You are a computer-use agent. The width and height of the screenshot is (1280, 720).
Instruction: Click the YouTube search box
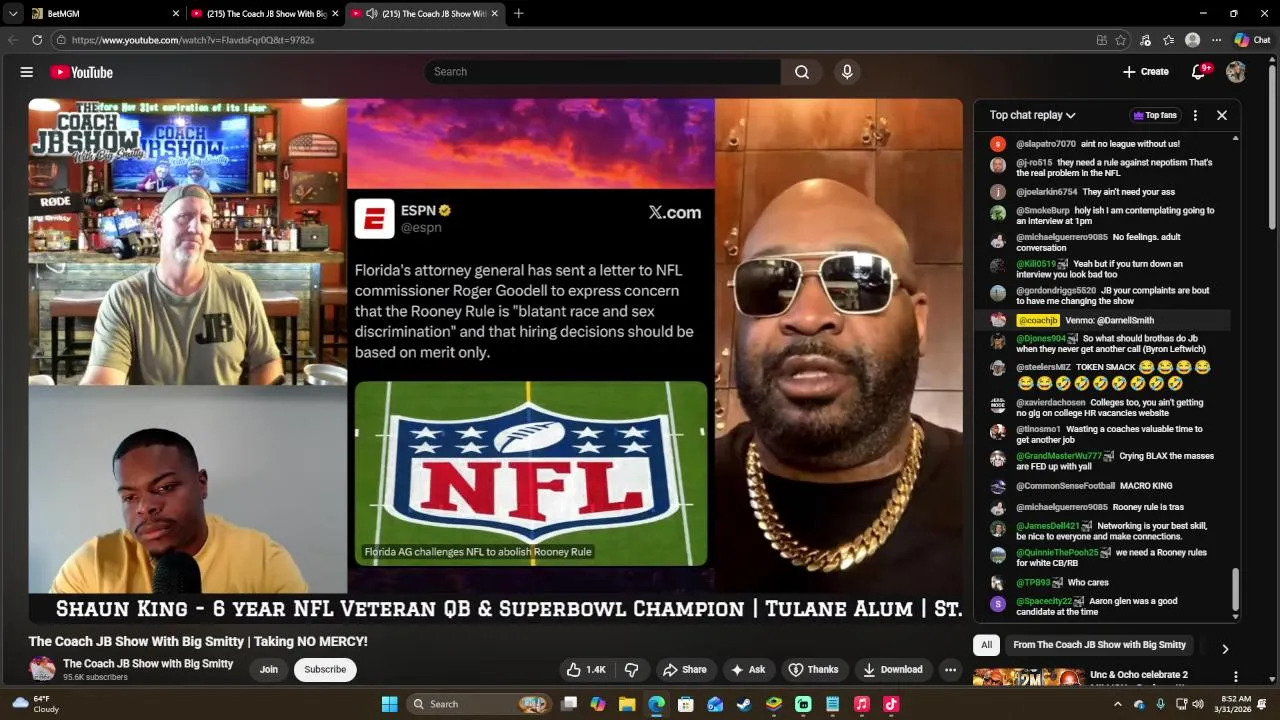tap(602, 72)
